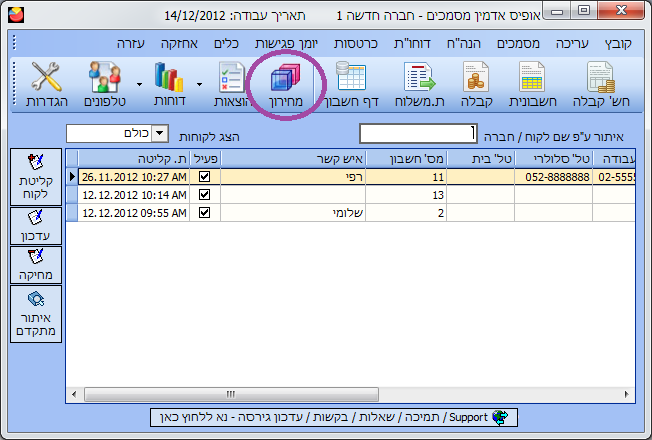652x440 pixels.
Task: Open the ת.משלוח delivery note icon
Action: pyautogui.click(x=419, y=85)
